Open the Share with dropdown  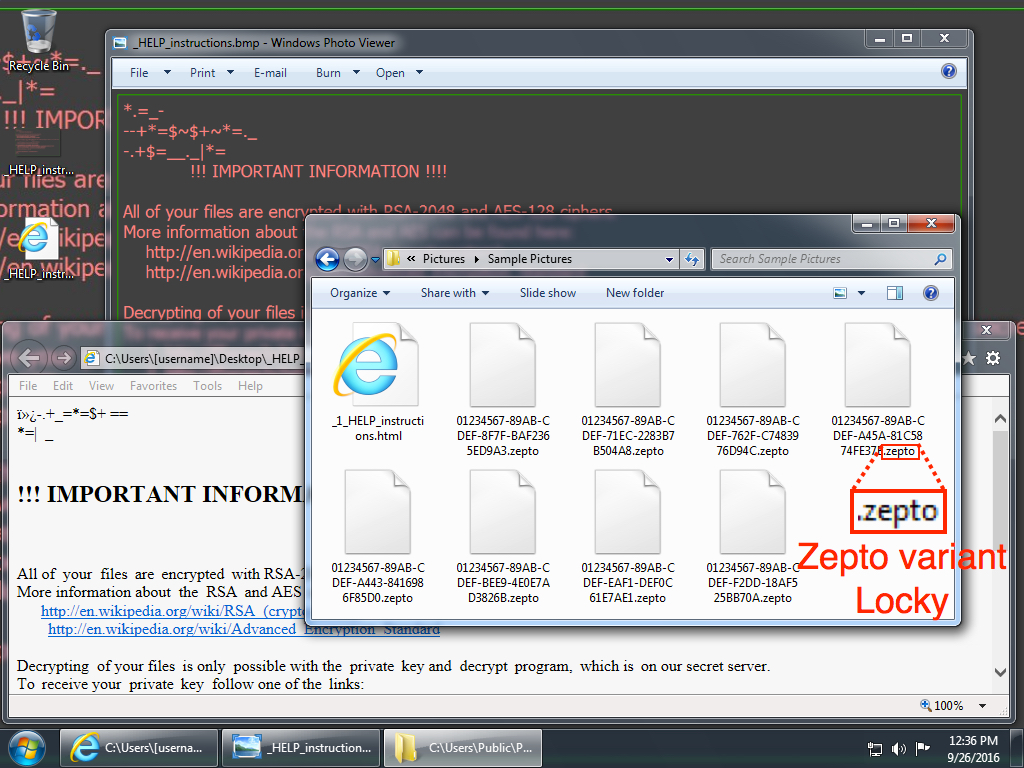[455, 293]
